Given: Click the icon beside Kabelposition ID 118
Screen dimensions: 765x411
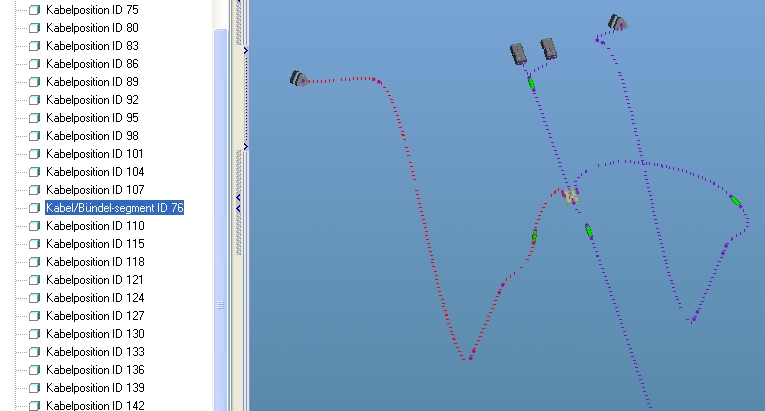Looking at the screenshot, I should pyautogui.click(x=35, y=262).
